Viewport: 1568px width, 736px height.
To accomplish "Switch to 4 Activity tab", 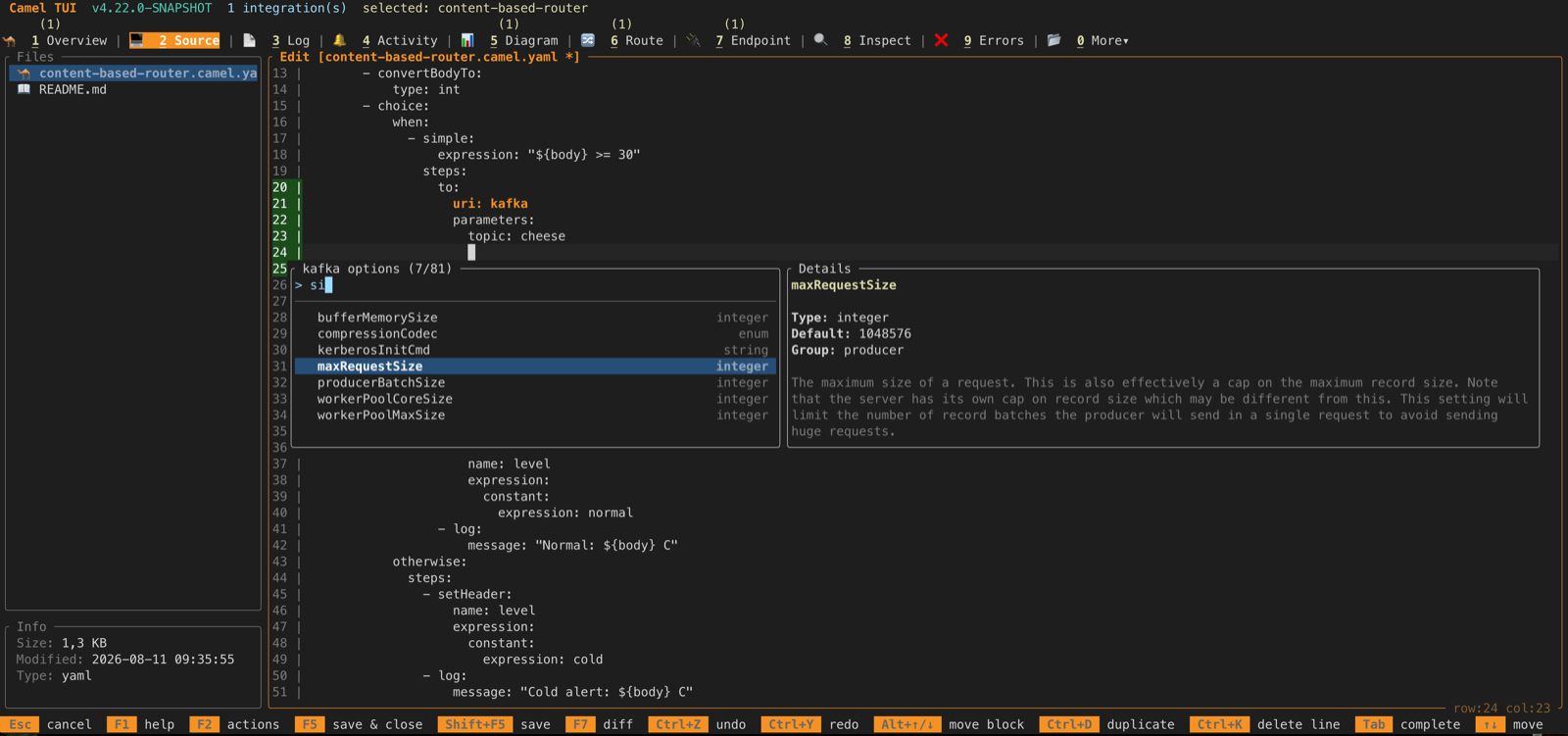I will 400,41.
